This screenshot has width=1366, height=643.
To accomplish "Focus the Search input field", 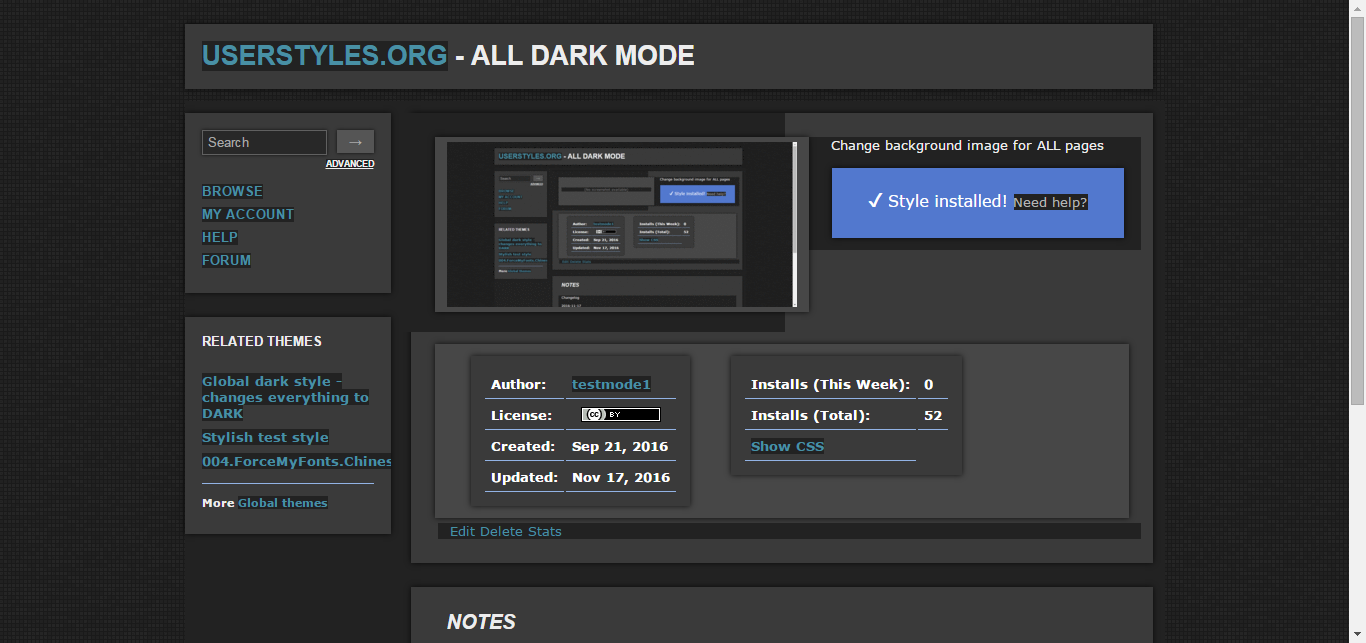I will pyautogui.click(x=264, y=142).
